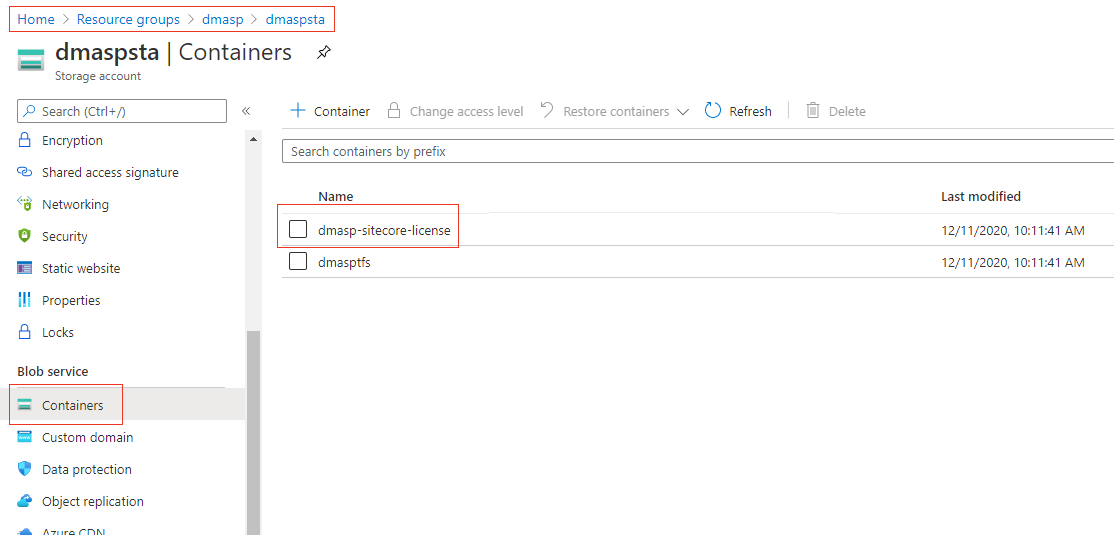The height and width of the screenshot is (545, 1114).
Task: Open dmasp resource group breadcrumb
Action: 222,19
